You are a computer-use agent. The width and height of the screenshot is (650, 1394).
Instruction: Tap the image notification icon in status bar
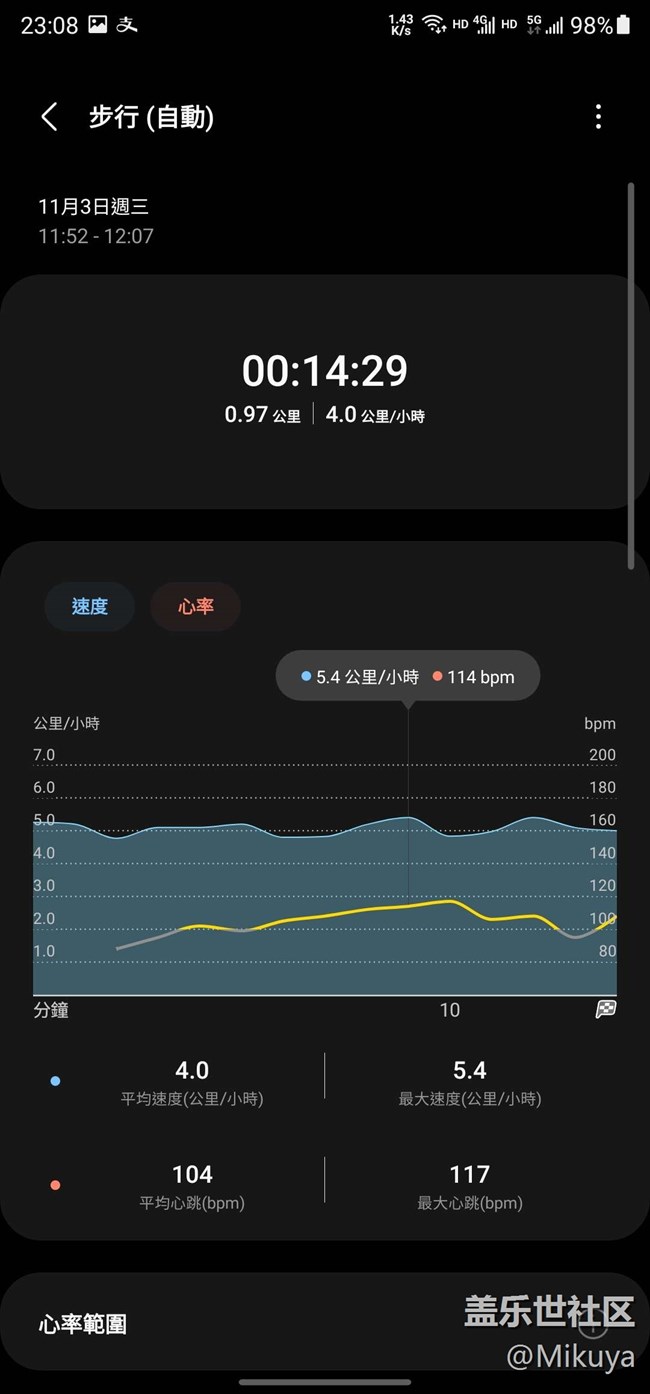[97, 25]
